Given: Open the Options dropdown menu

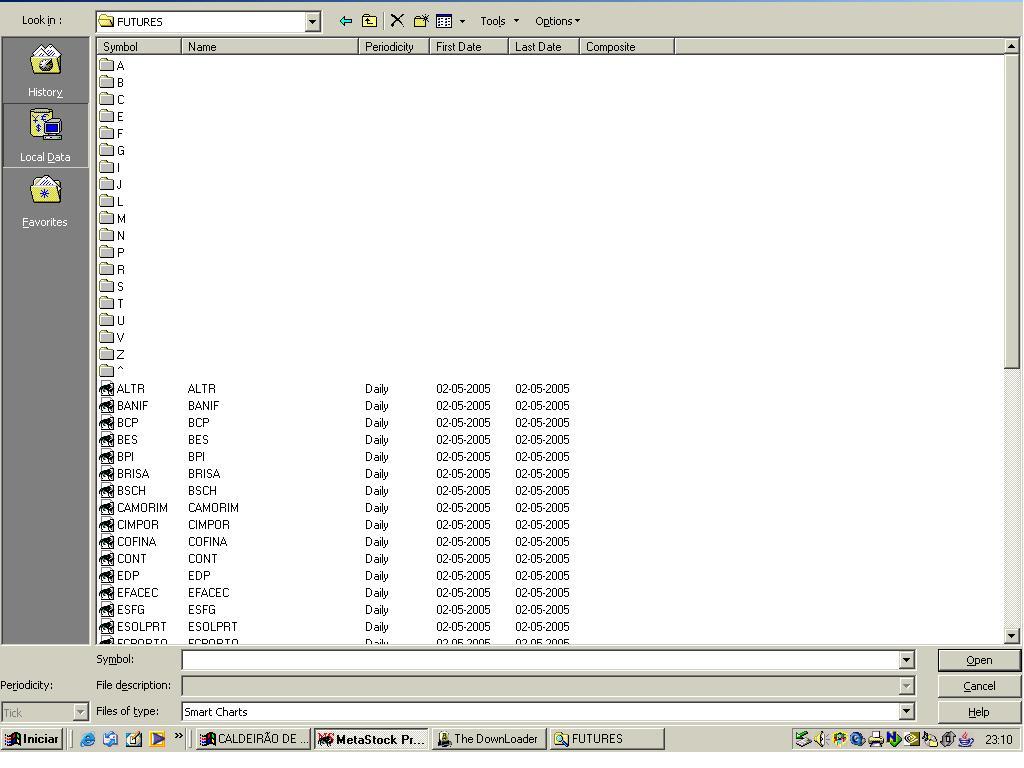Looking at the screenshot, I should pyautogui.click(x=557, y=21).
